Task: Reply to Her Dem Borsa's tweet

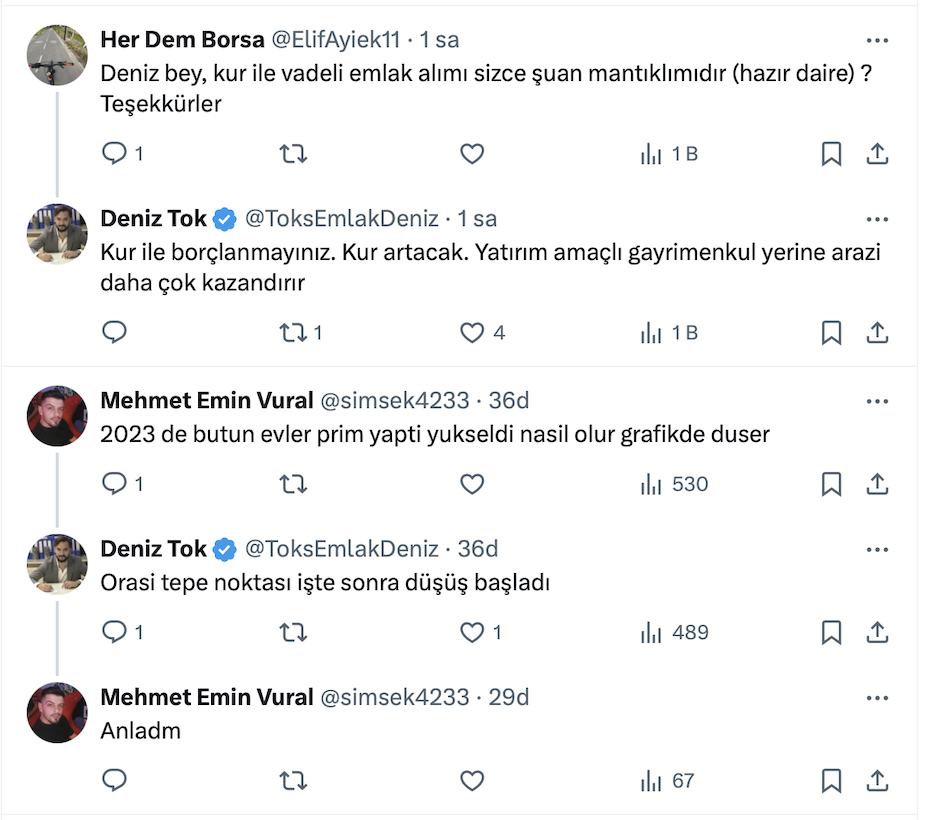Action: point(115,154)
